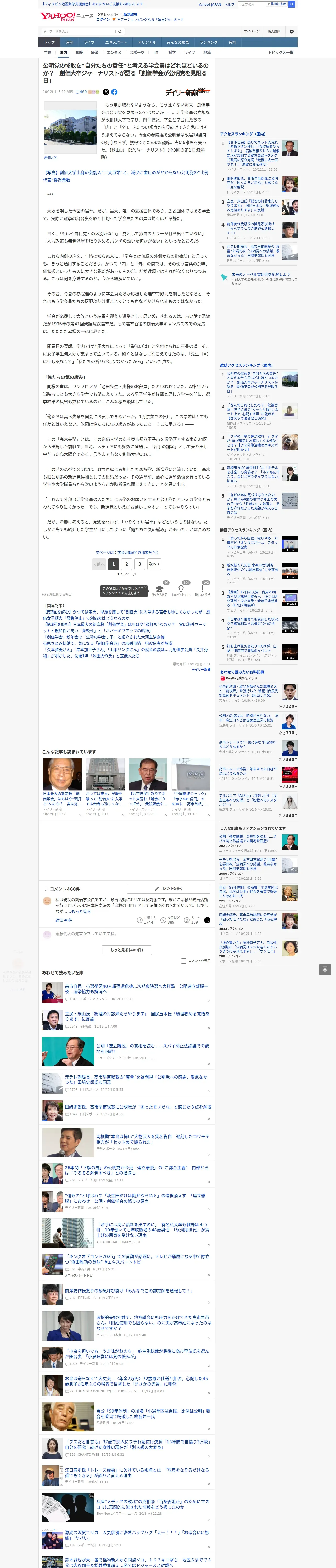Click the scroll-to-top arrow button
Screen dimensions: 336x1568
click(x=325, y=970)
